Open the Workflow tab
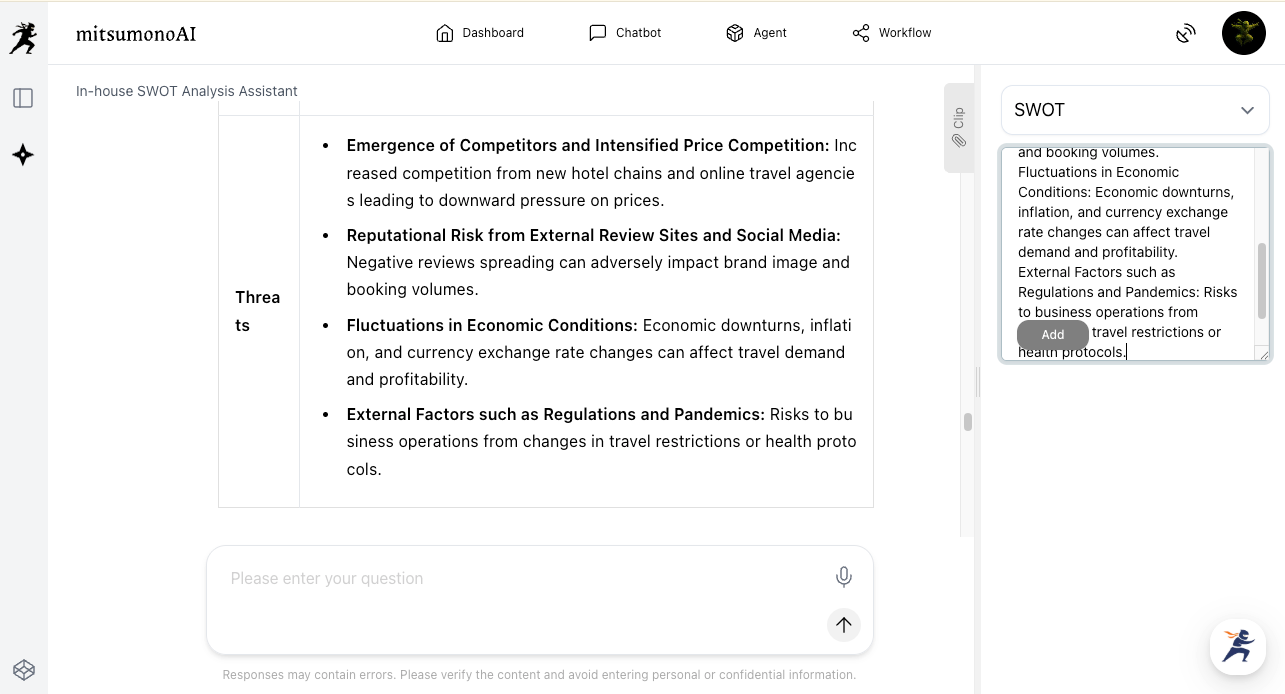This screenshot has height=694, width=1285. point(891,33)
